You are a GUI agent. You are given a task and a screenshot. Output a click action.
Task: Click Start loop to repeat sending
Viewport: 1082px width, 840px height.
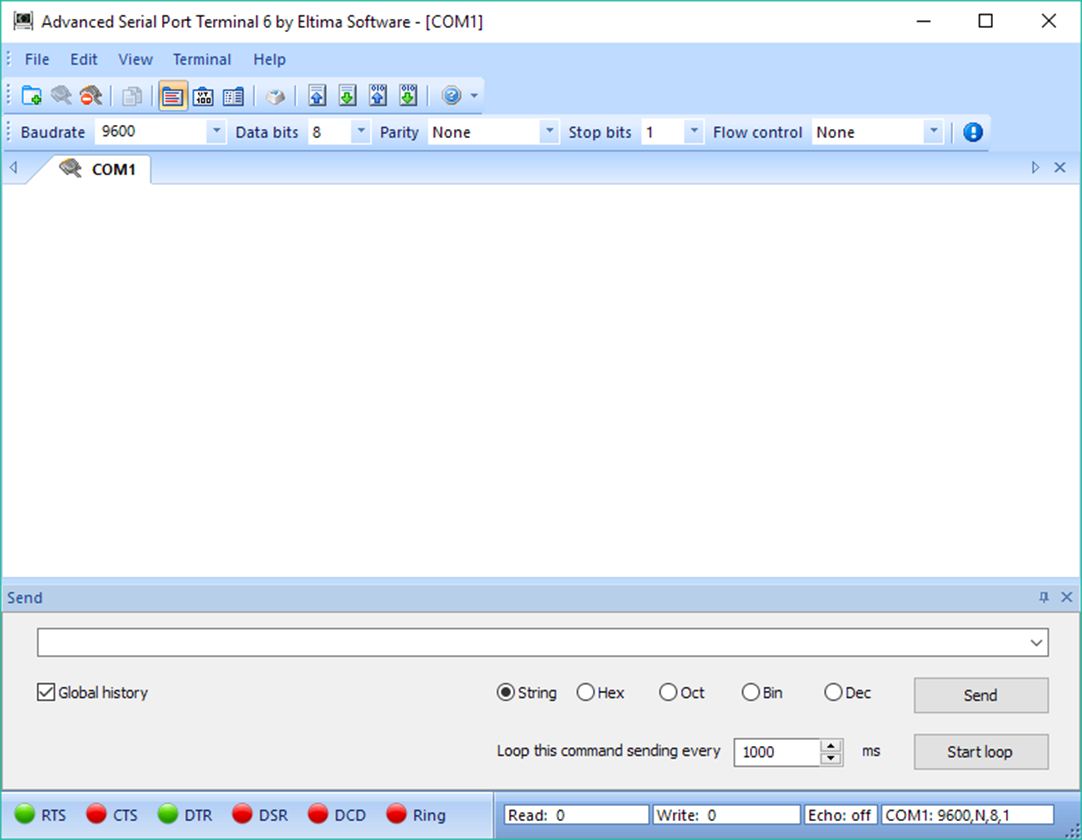[980, 751]
